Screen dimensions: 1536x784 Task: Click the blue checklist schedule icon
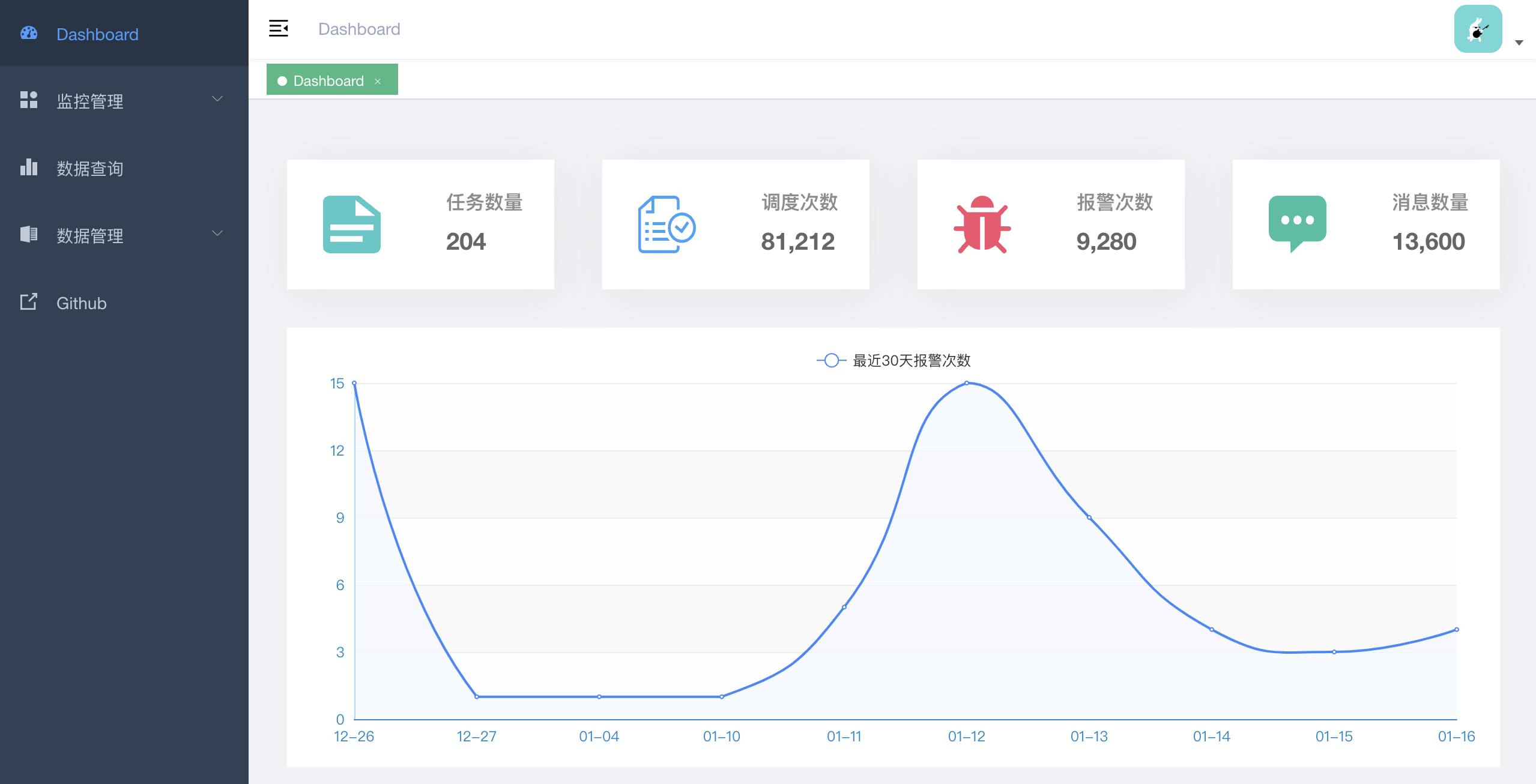point(667,225)
